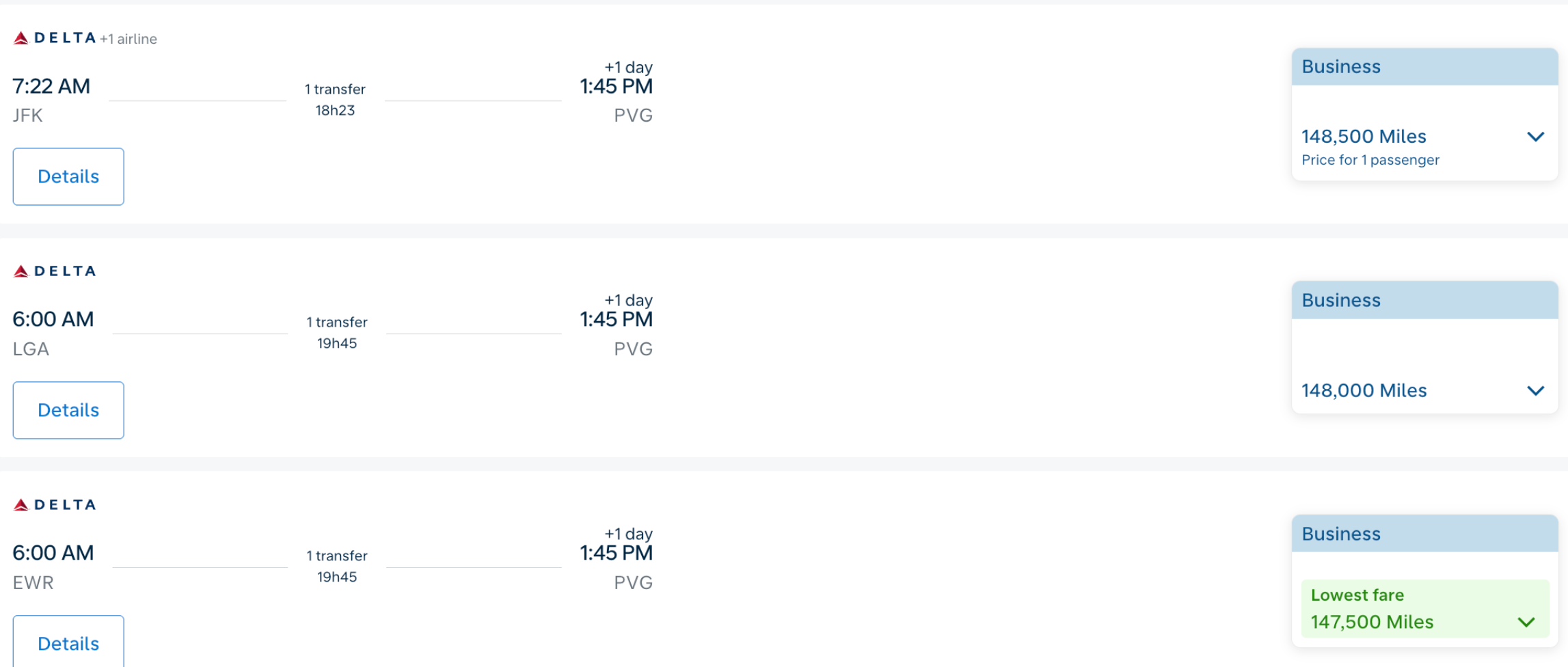This screenshot has height=667, width=1568.
Task: Click the "+1 airline" label beside Delta
Action: tap(129, 39)
